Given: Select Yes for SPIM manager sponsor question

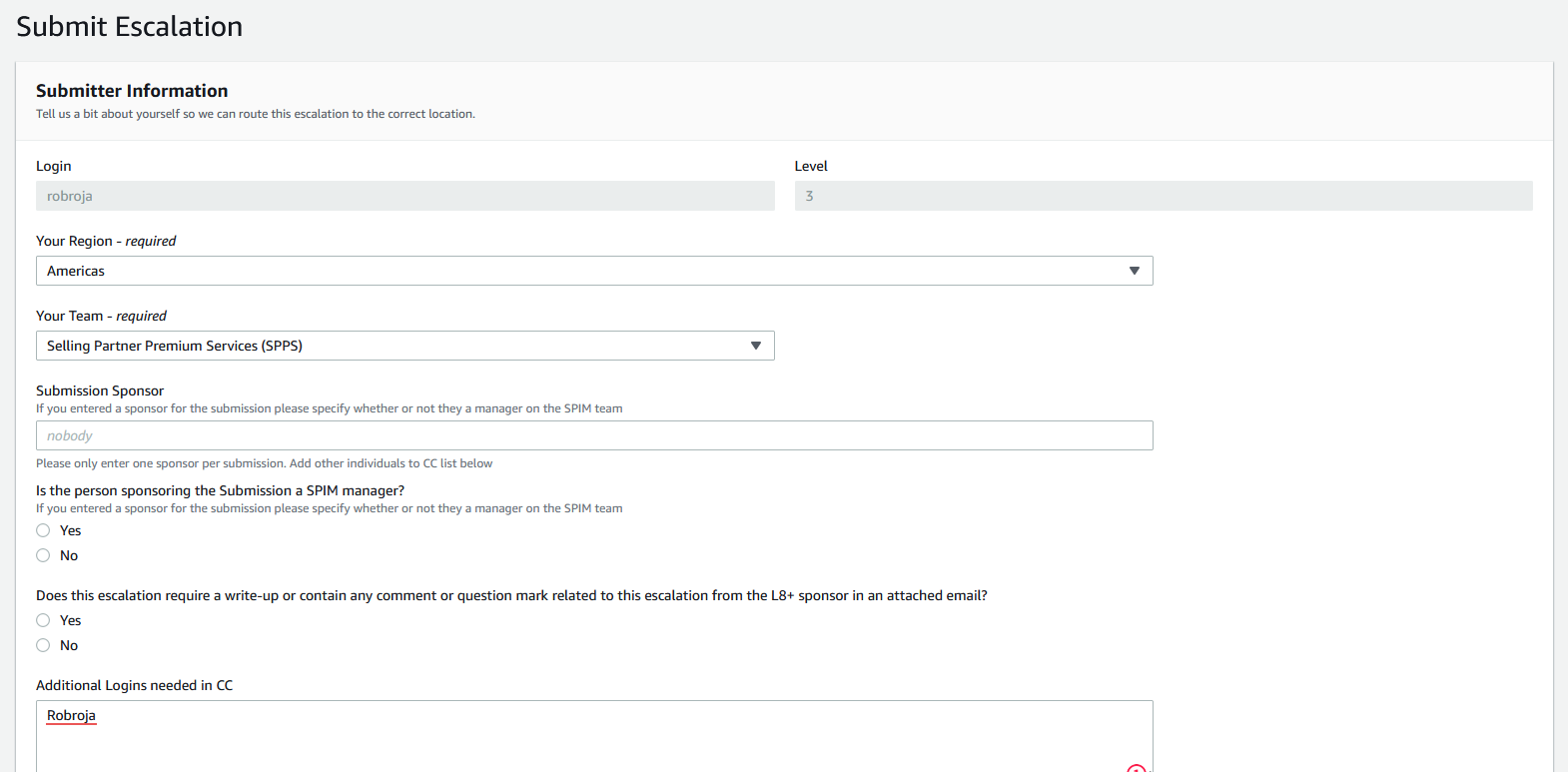Looking at the screenshot, I should coord(43,530).
